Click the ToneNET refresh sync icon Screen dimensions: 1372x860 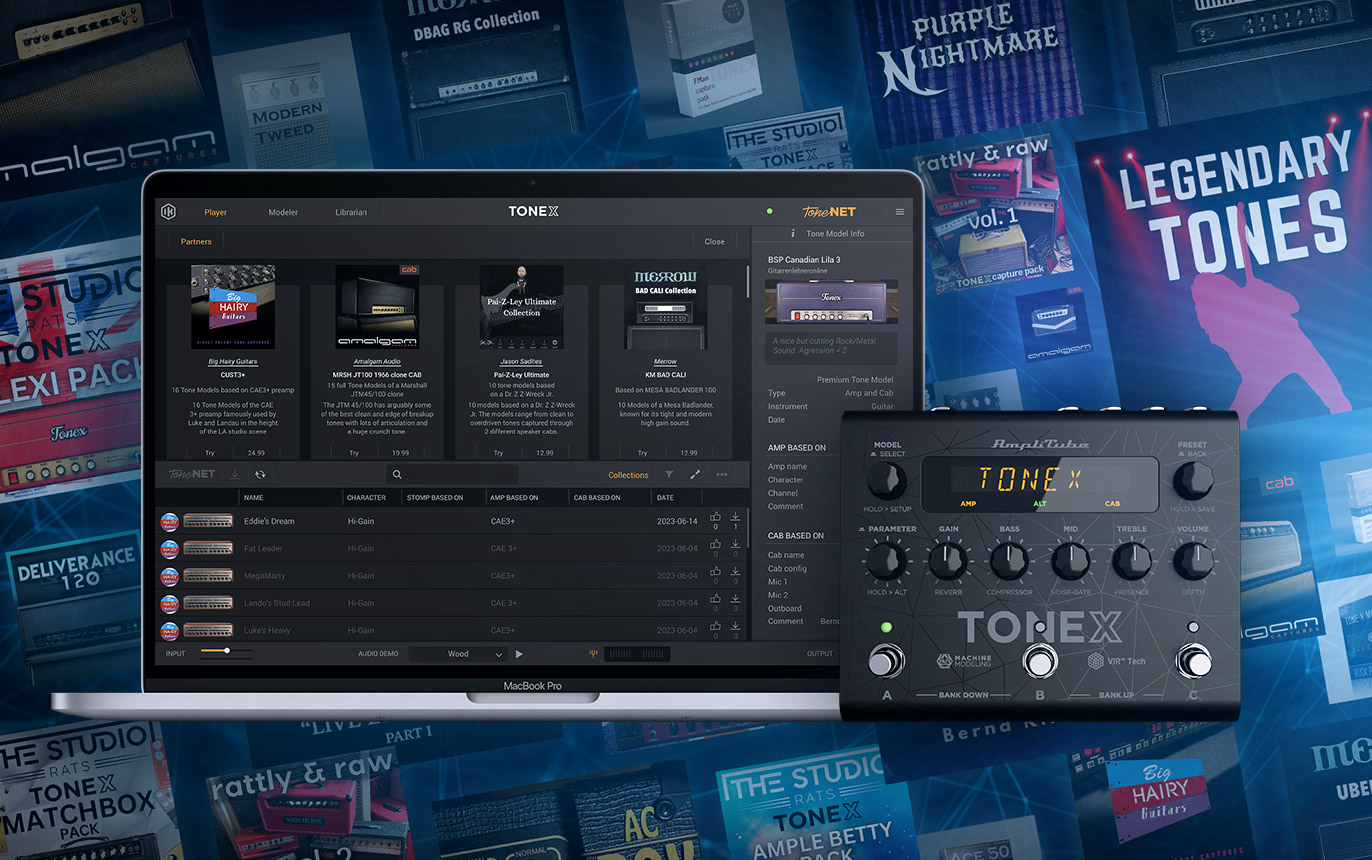[260, 475]
